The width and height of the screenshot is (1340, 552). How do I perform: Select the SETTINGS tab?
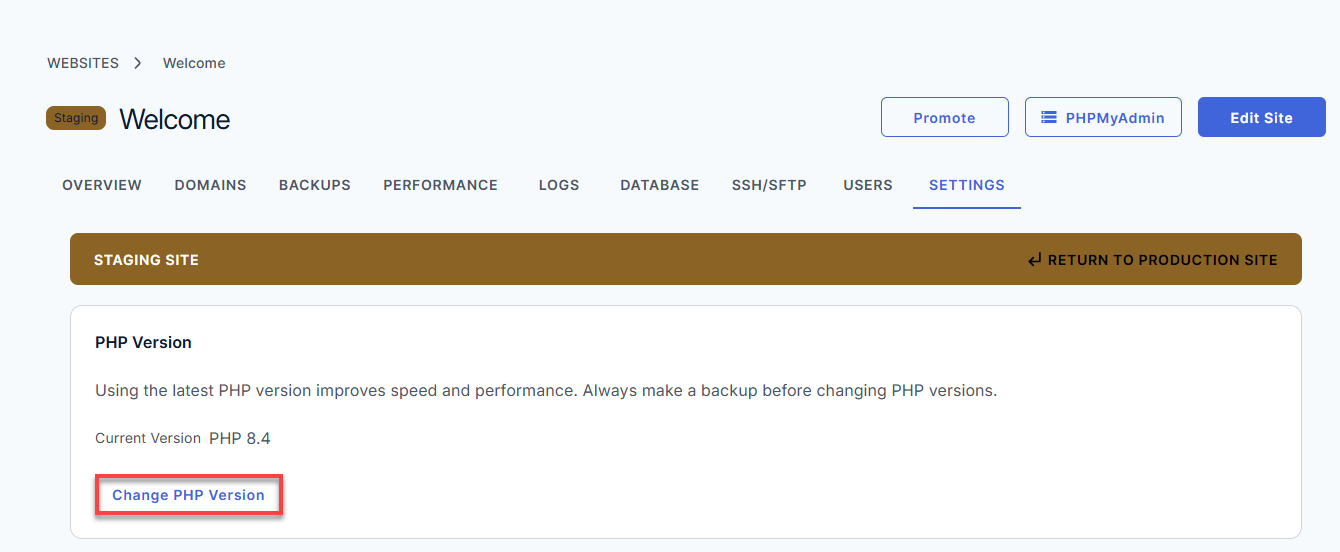pos(967,185)
